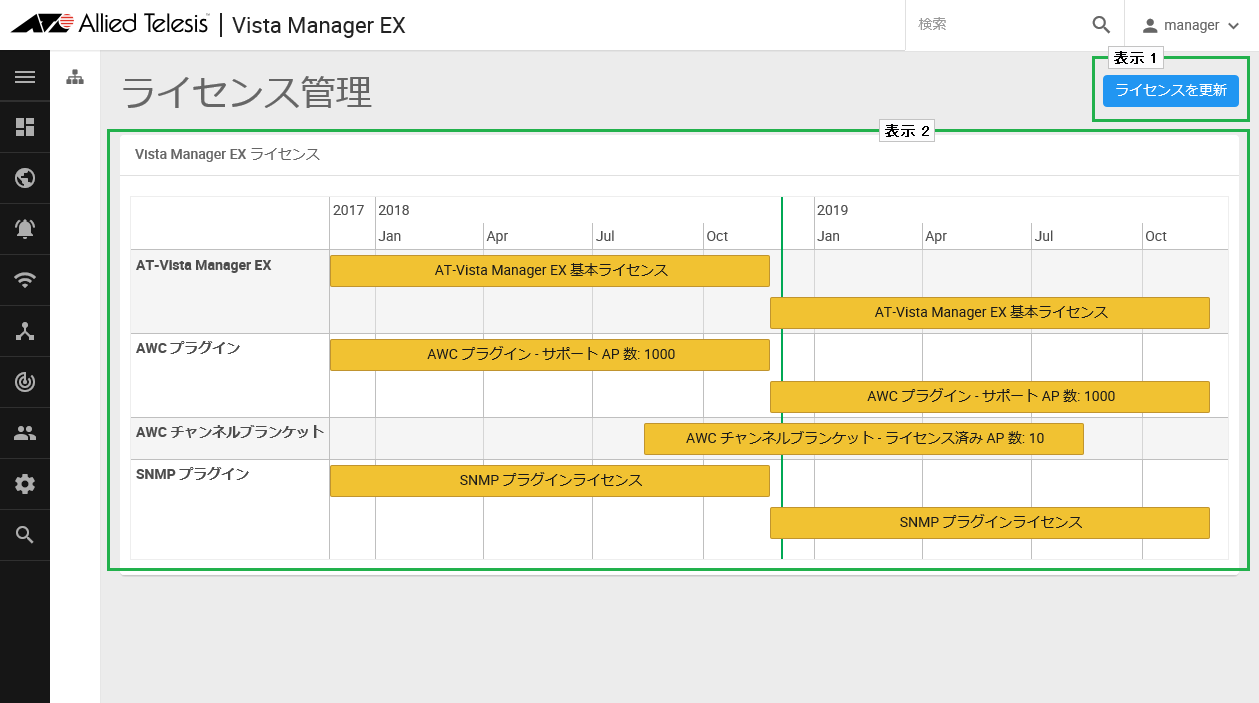Open the globe map icon in sidebar
The width and height of the screenshot is (1259, 703).
coord(25,178)
